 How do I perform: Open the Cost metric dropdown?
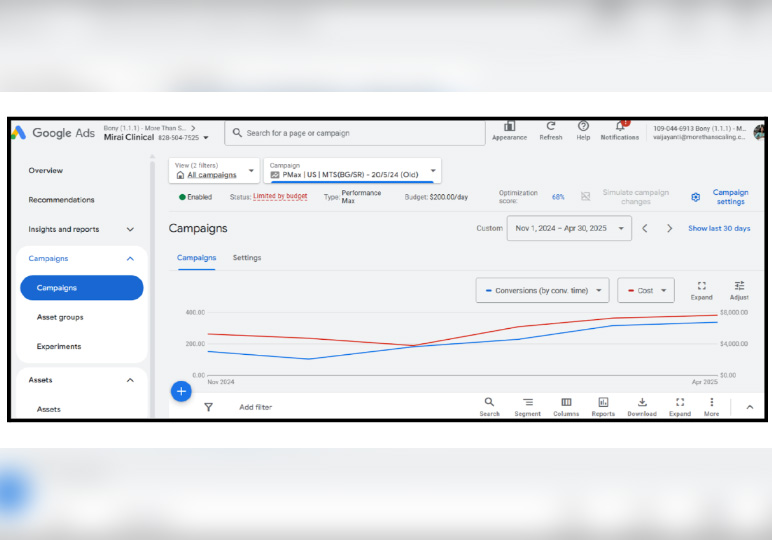[x=645, y=291]
